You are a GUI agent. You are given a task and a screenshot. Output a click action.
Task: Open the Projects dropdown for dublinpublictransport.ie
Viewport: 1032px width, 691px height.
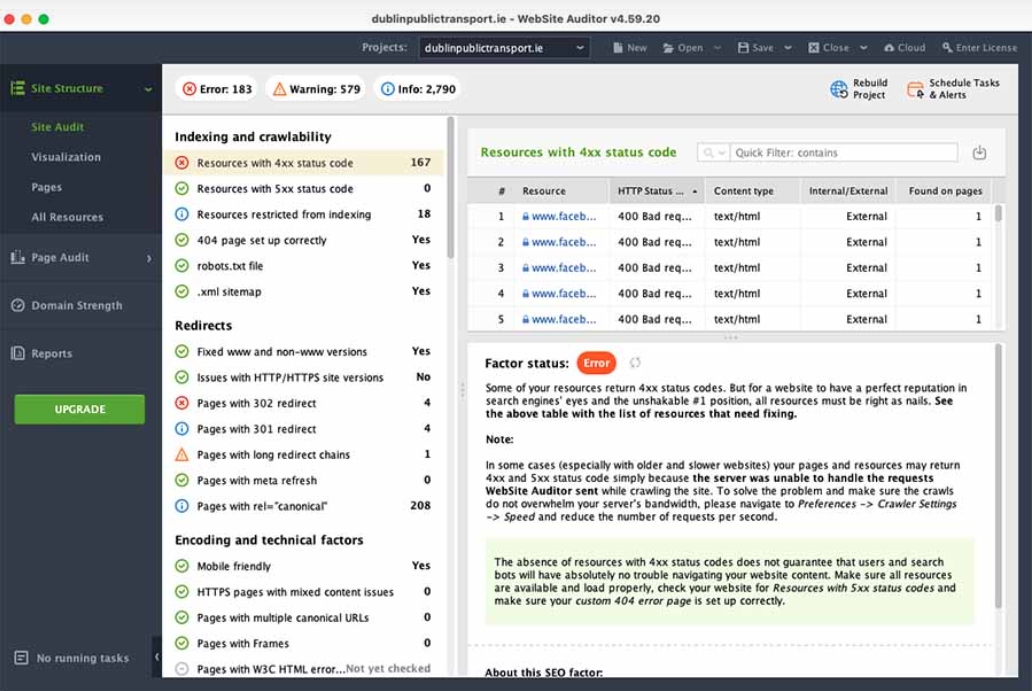tap(578, 46)
